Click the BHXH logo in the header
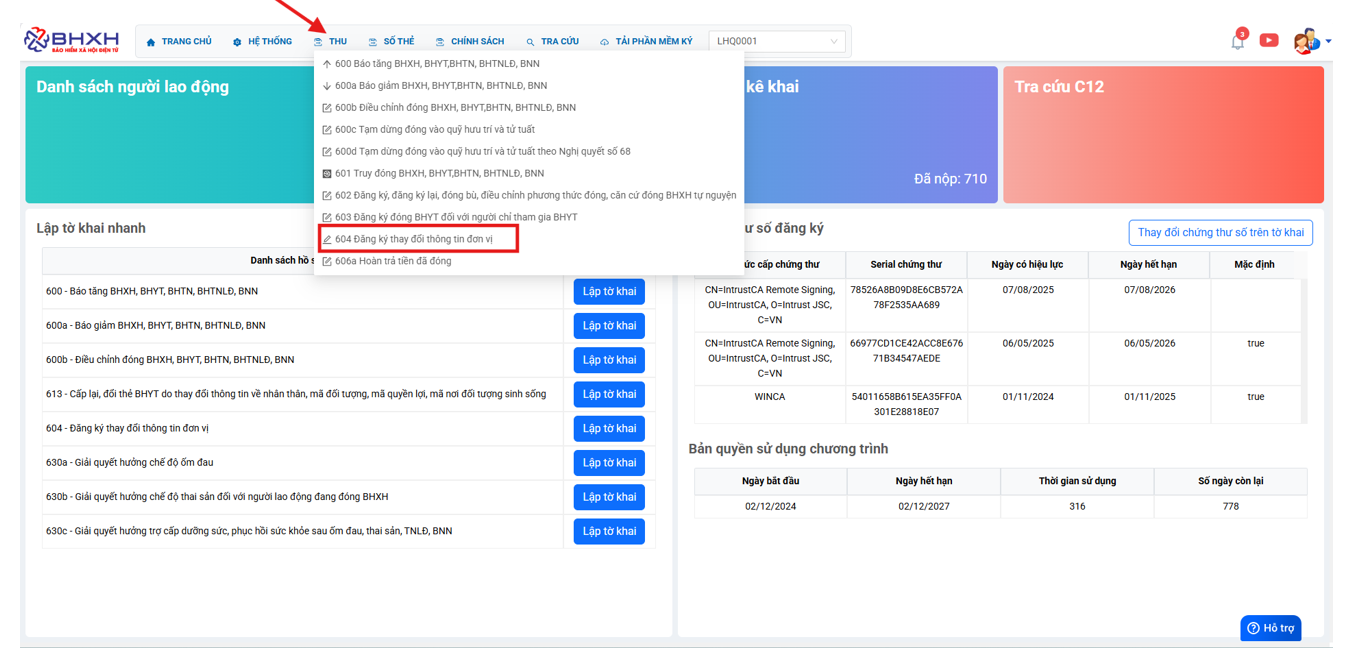This screenshot has width=1357, height=662. (71, 40)
